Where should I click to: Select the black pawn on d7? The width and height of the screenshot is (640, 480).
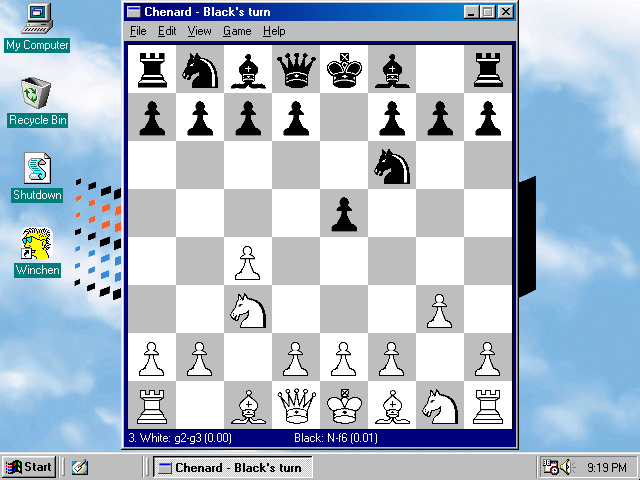(296, 118)
